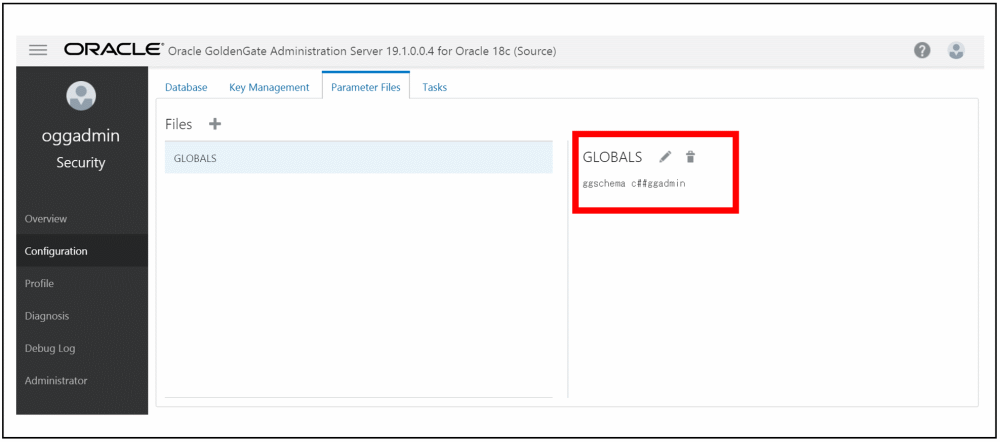Go to Overview in sidebar
The height and width of the screenshot is (442, 1000).
[x=46, y=218]
